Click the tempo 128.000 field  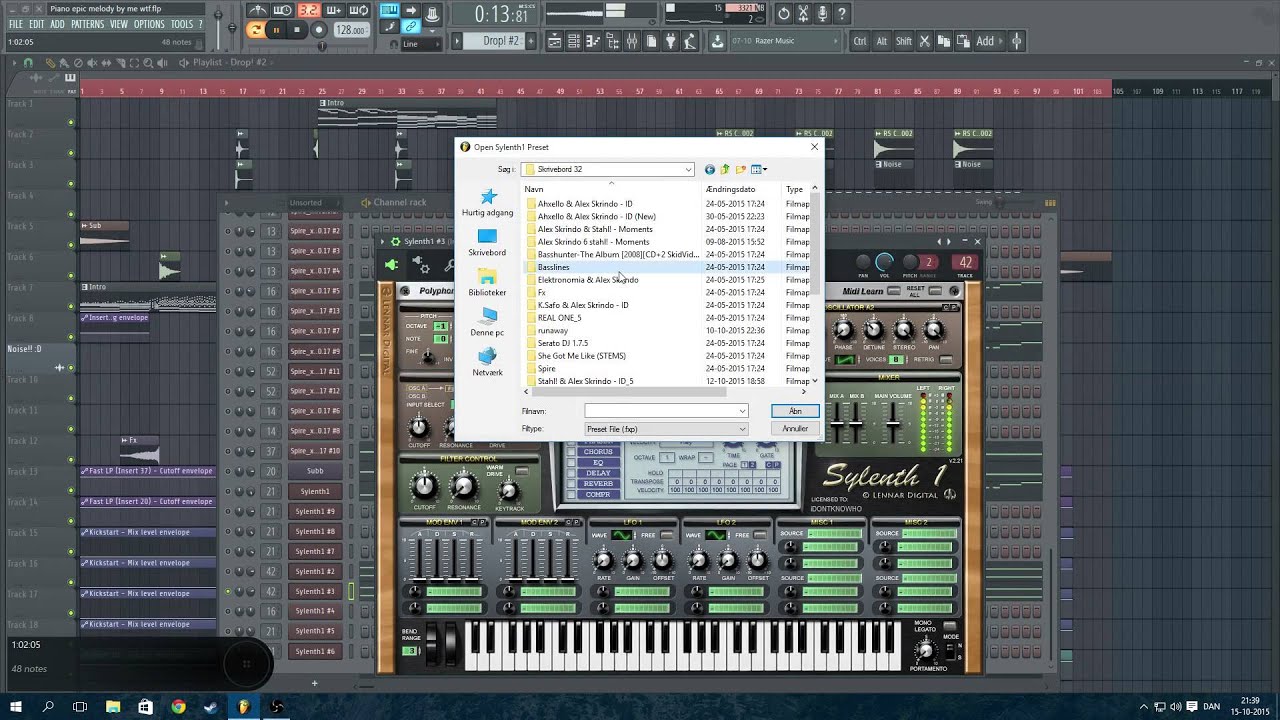click(x=351, y=30)
